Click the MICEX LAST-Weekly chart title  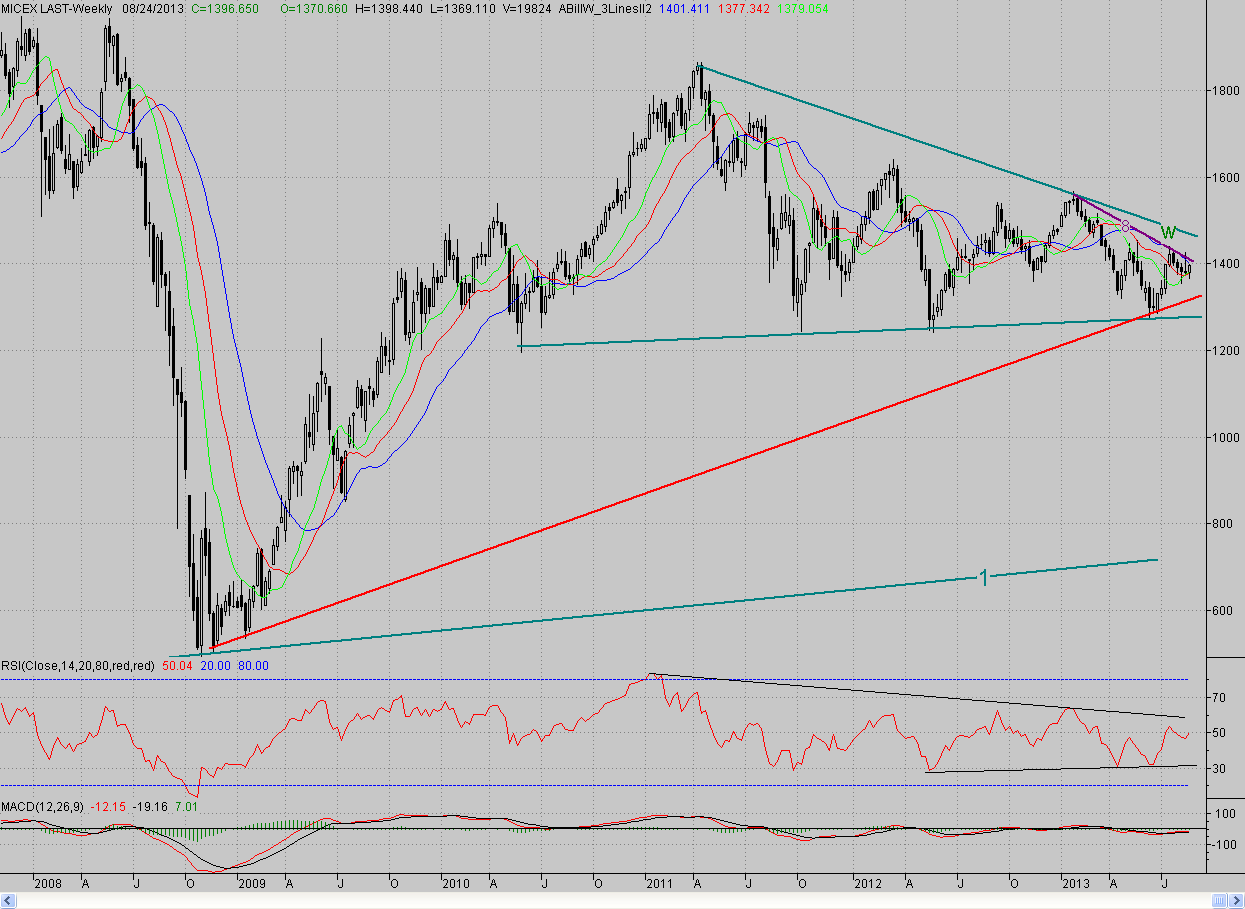point(57,6)
